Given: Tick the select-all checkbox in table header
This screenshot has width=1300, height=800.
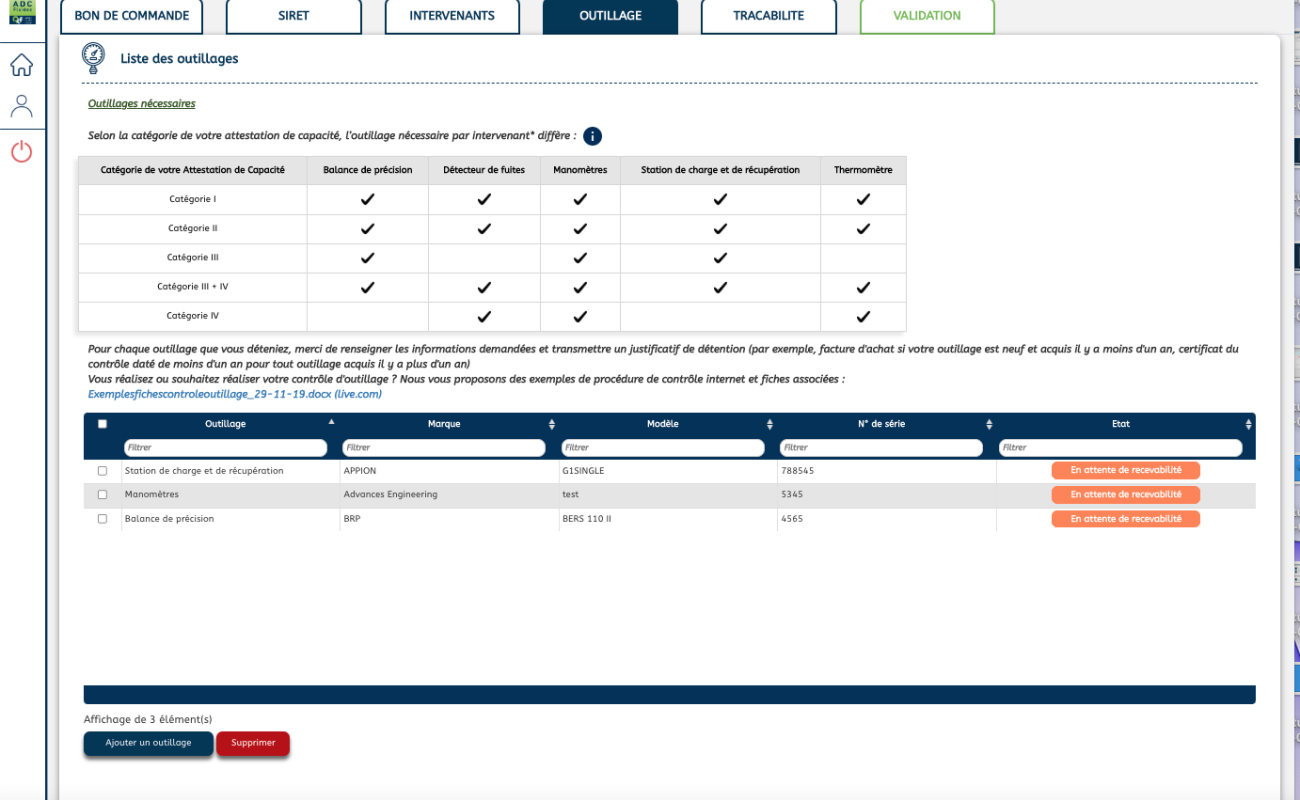Looking at the screenshot, I should coord(102,424).
